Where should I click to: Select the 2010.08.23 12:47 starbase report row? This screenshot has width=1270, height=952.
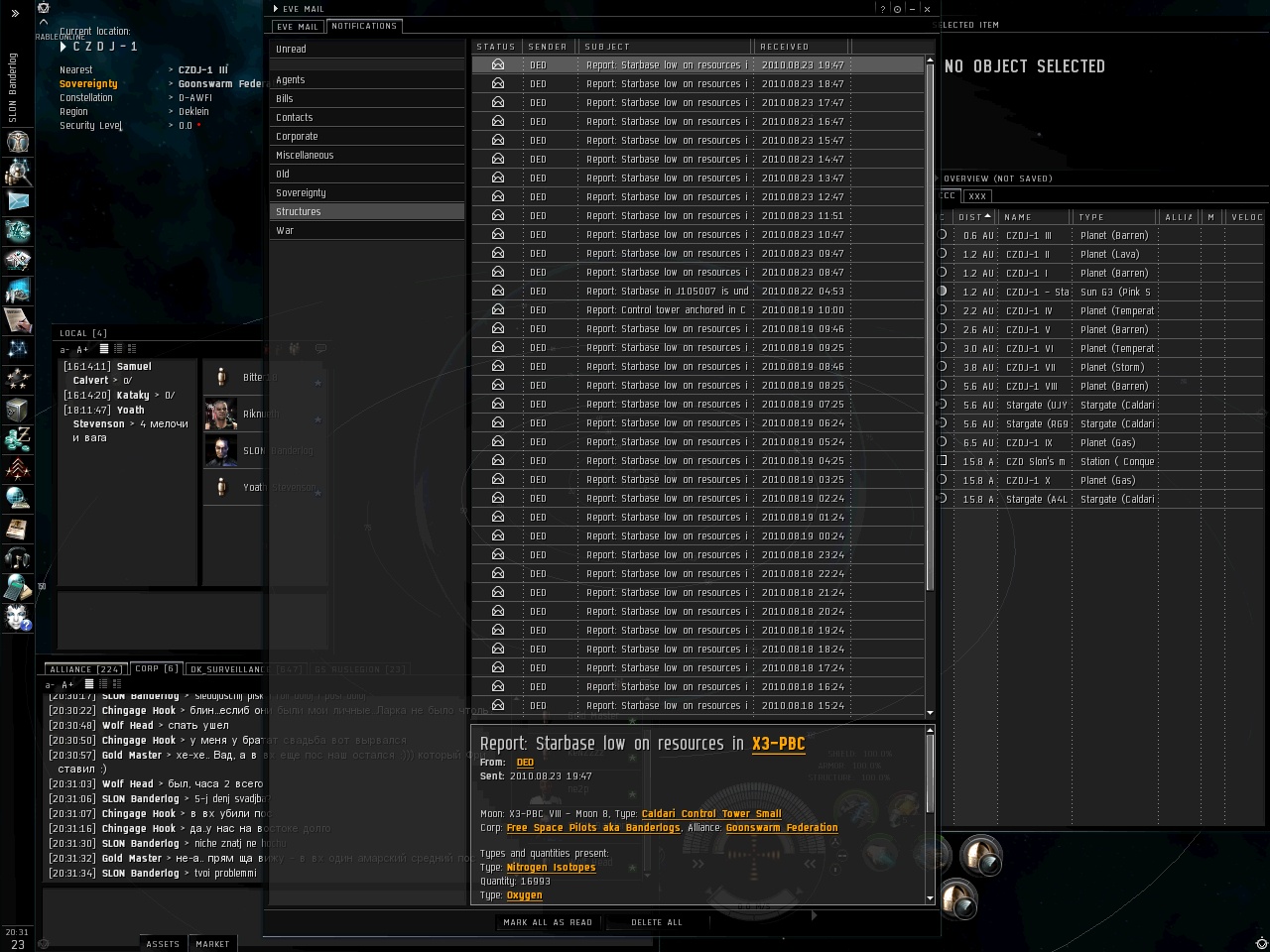point(698,196)
